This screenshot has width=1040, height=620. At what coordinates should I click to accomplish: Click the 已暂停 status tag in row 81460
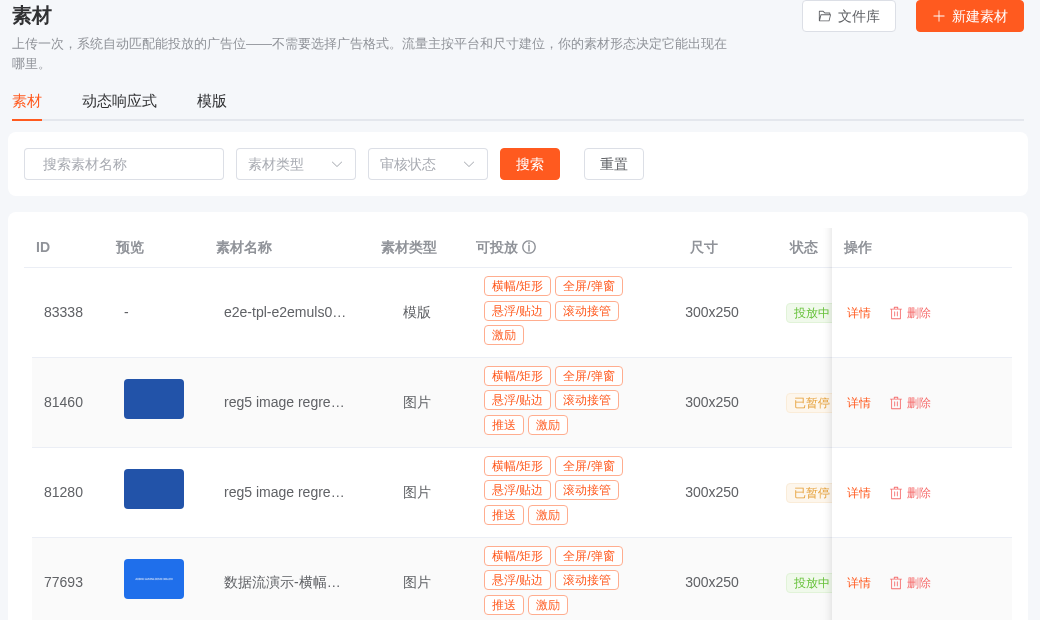coord(809,403)
